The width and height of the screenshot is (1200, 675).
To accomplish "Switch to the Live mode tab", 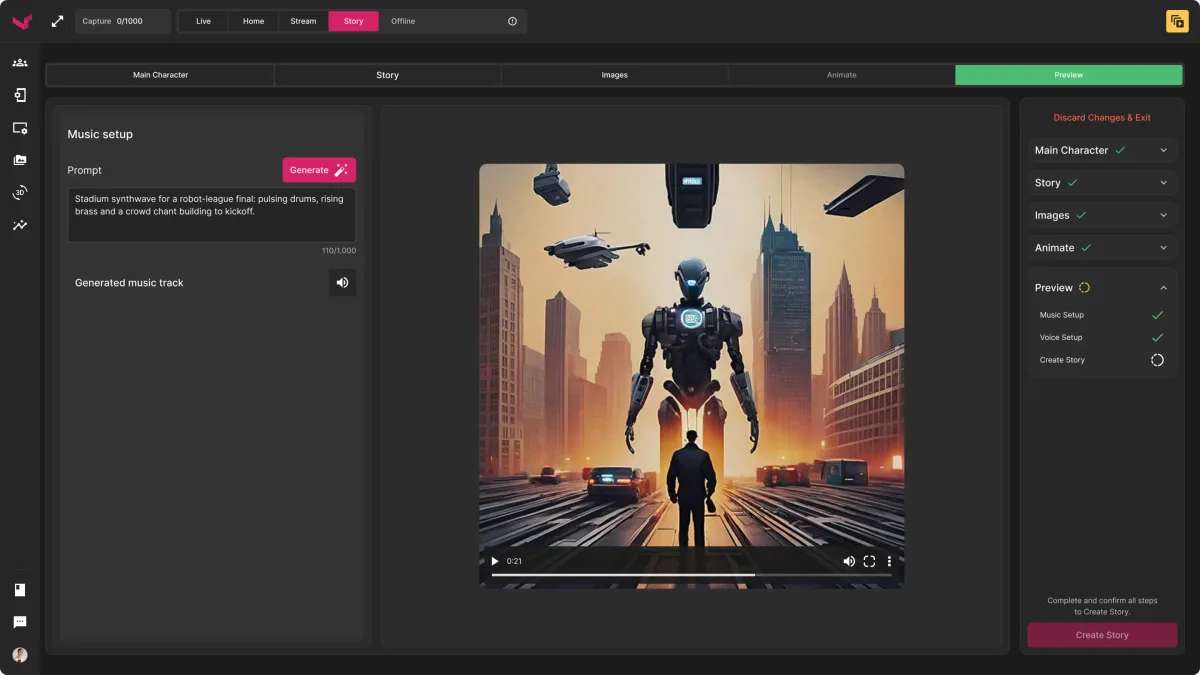I will (x=203, y=21).
